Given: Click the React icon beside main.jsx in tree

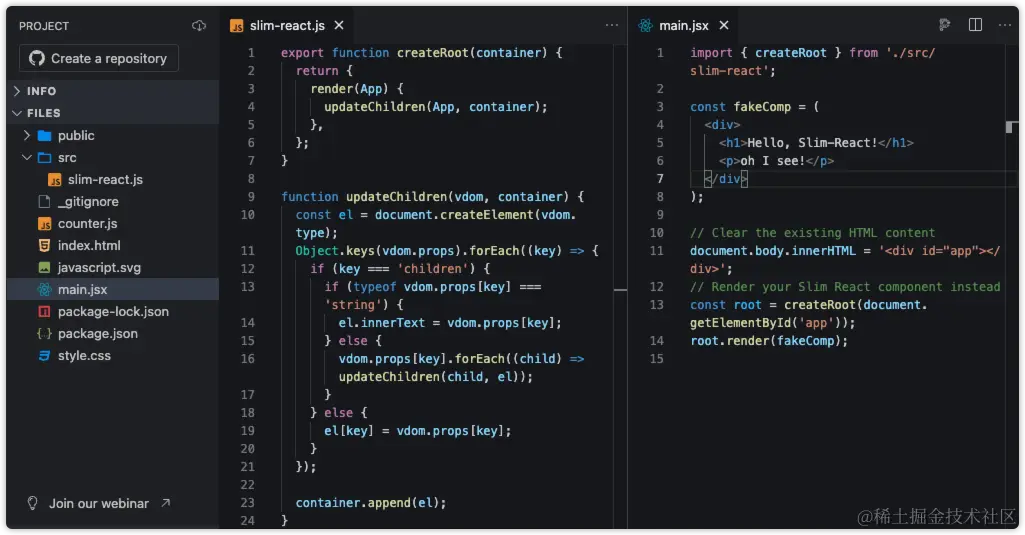Looking at the screenshot, I should 44,290.
